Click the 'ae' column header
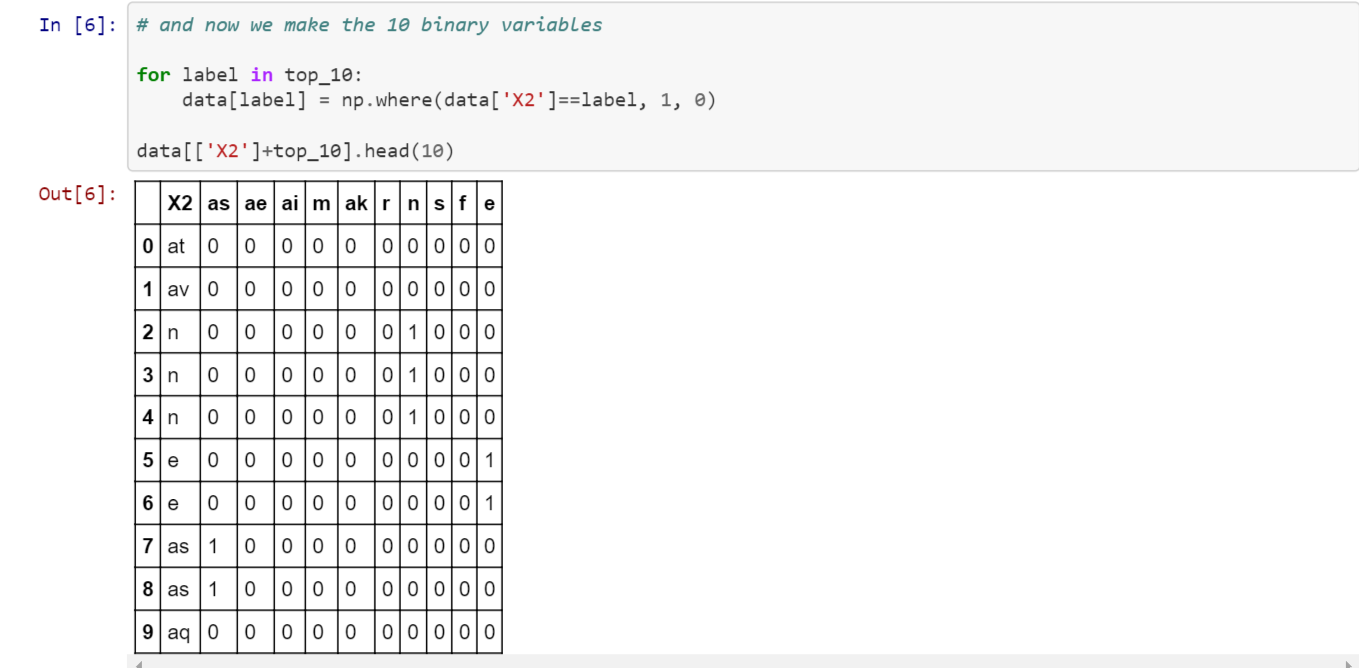 [256, 203]
